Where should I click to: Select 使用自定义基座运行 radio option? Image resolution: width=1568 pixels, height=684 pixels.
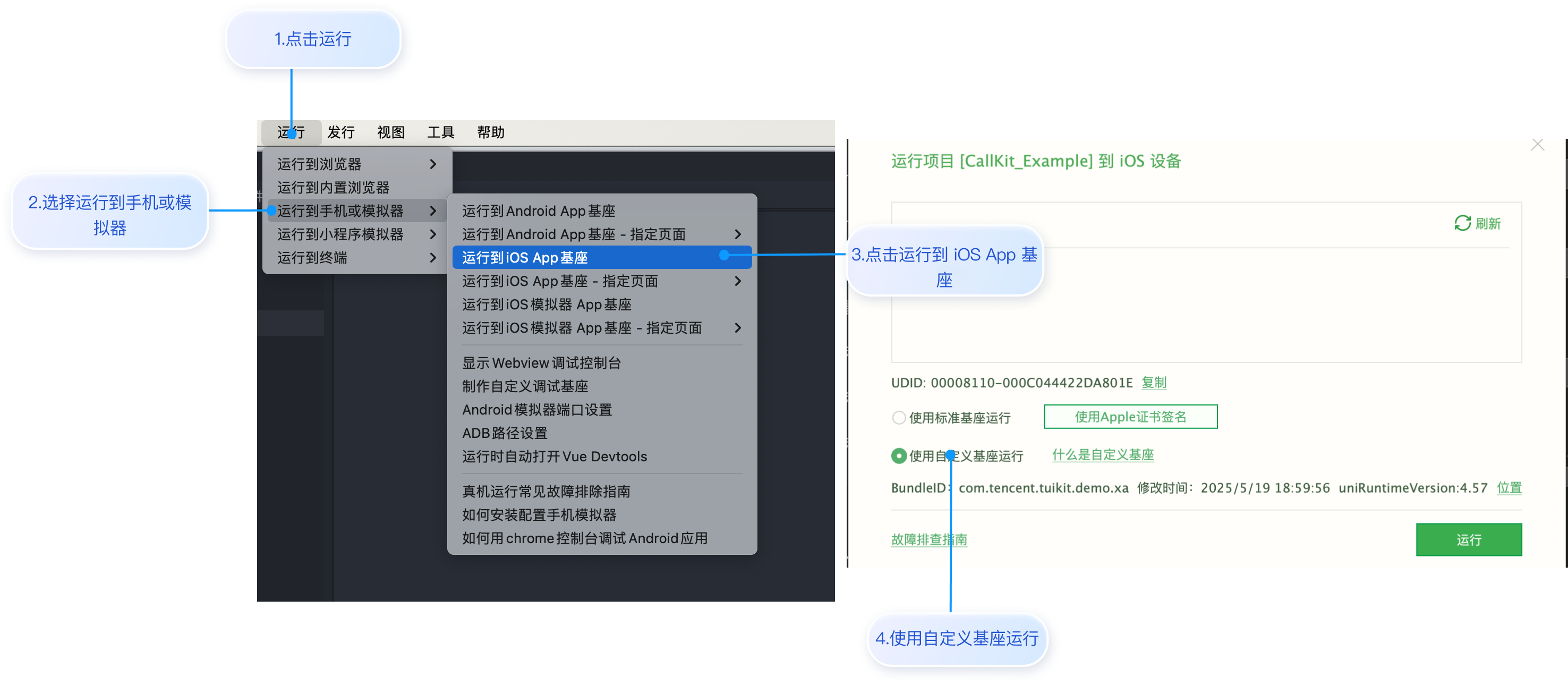[898, 455]
